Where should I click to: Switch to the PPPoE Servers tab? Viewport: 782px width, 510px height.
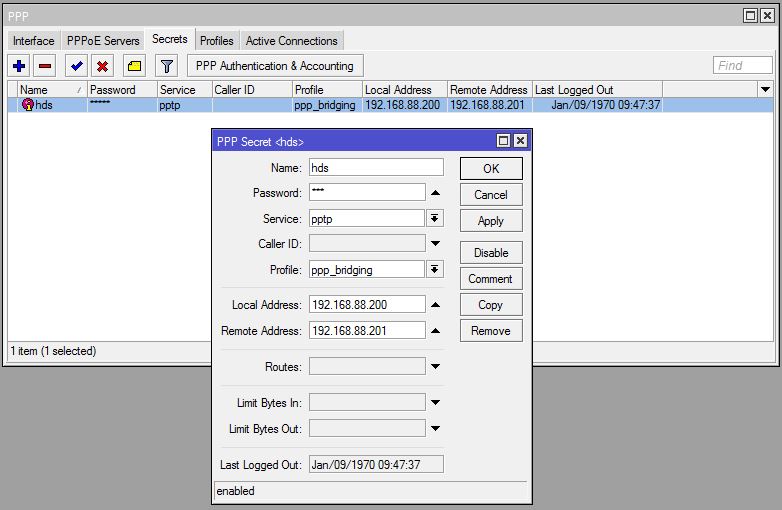[103, 41]
